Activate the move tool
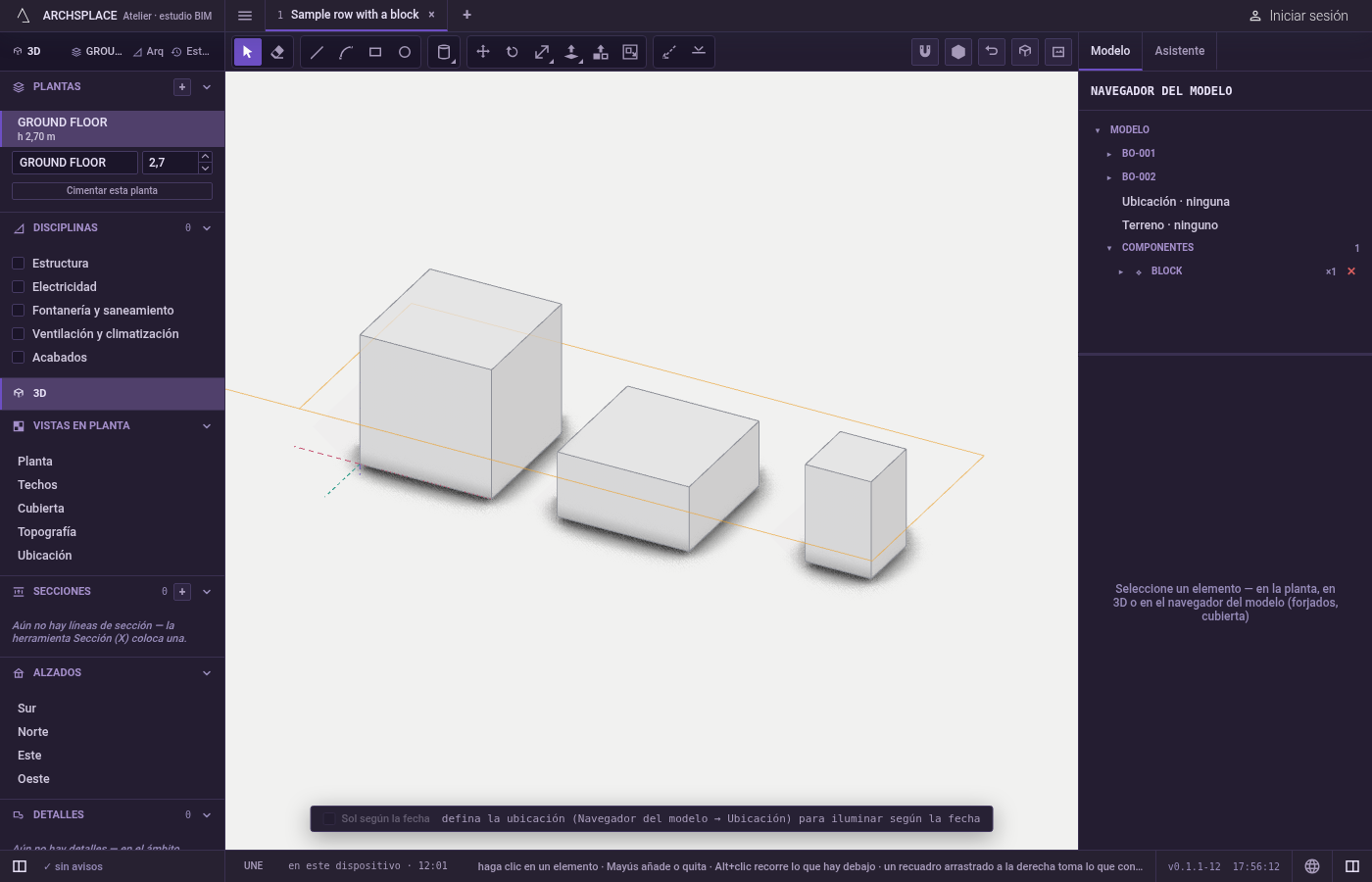1372x882 pixels. coord(483,52)
